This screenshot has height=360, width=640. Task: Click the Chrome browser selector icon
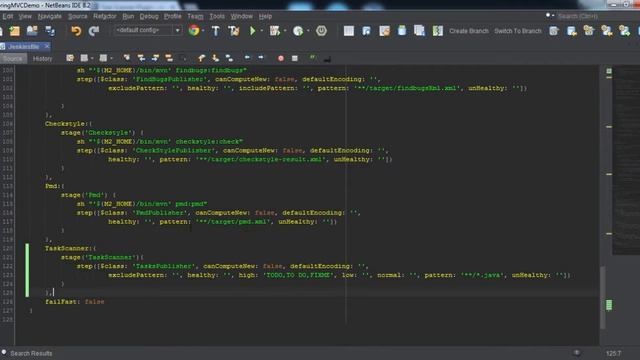tap(194, 31)
